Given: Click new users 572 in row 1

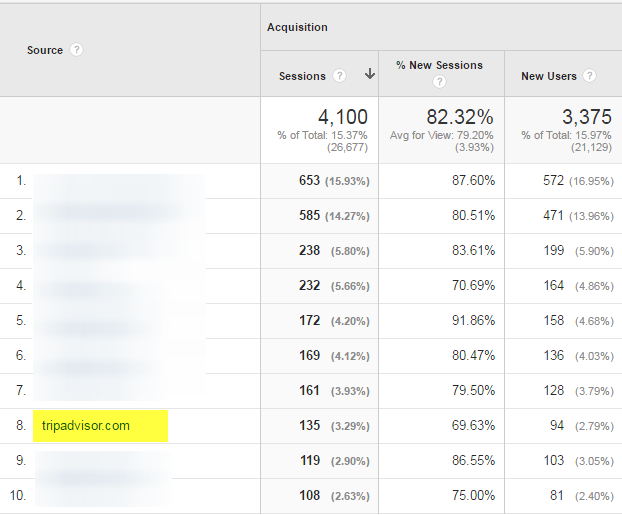Looking at the screenshot, I should click(553, 181).
